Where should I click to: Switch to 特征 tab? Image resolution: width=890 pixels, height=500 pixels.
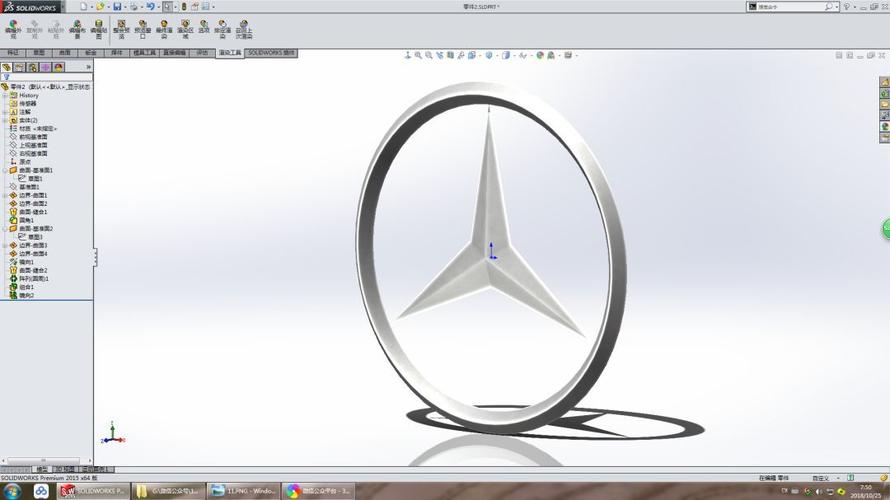(13, 53)
